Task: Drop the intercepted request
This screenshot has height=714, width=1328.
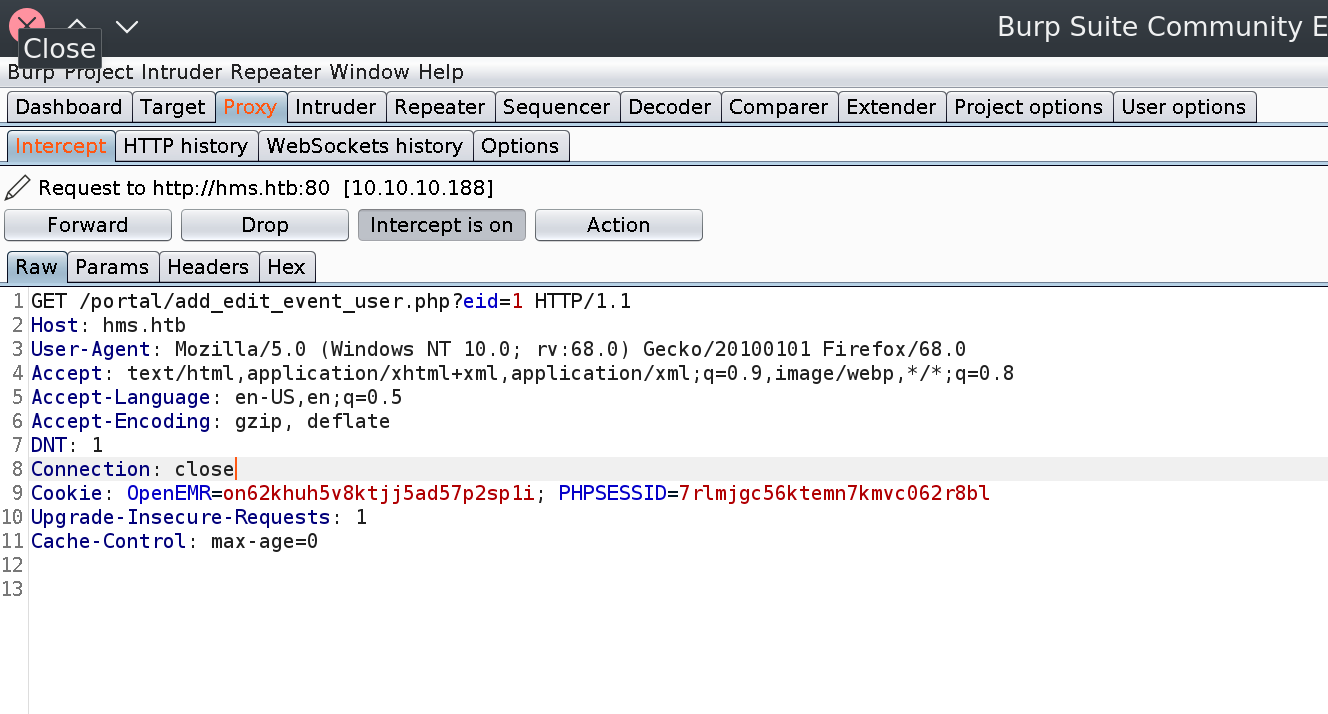Action: [x=264, y=225]
